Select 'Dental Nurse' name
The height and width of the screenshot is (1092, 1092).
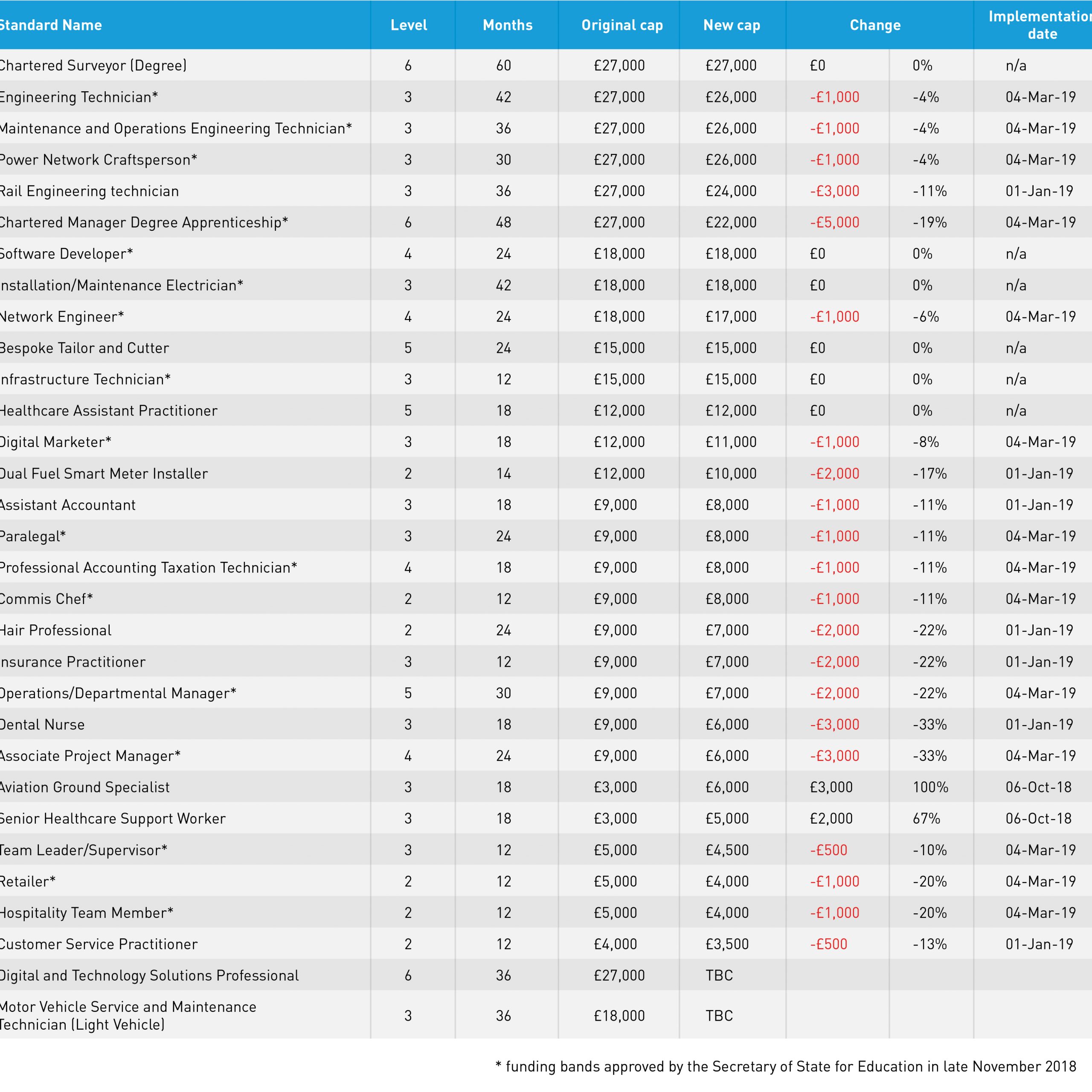click(x=42, y=725)
